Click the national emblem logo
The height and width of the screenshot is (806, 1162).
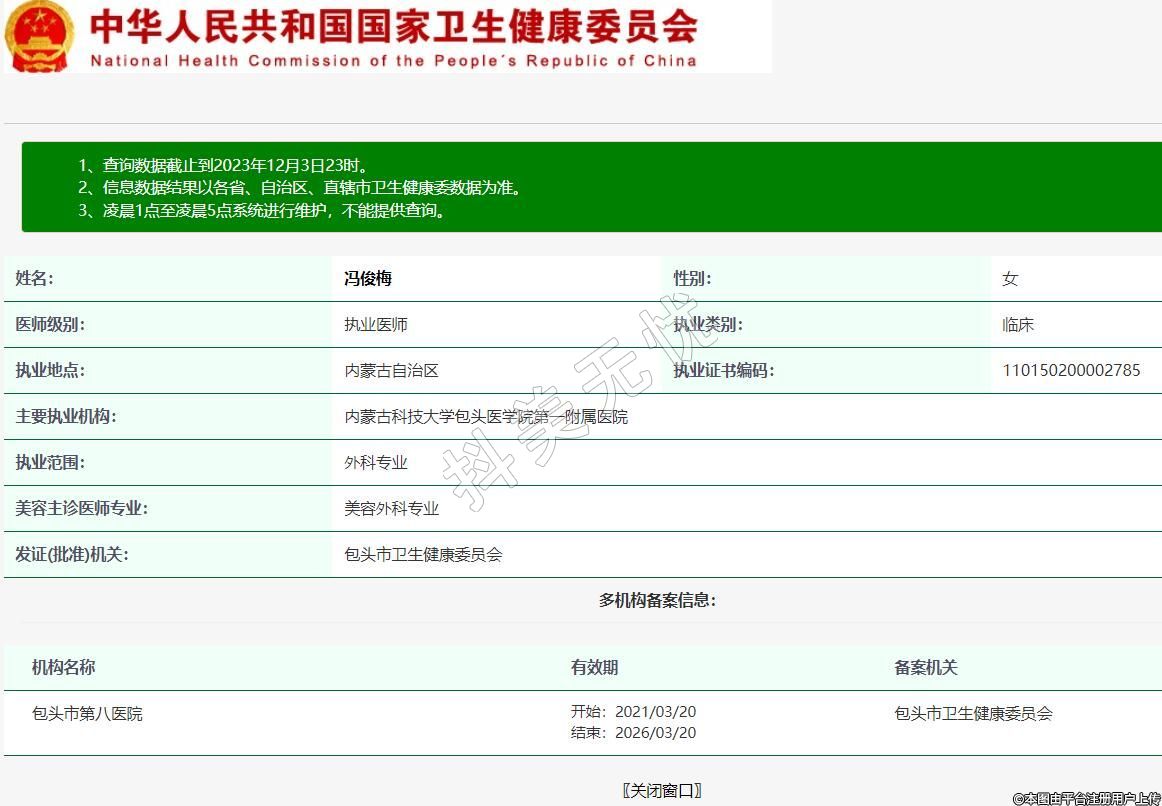coord(40,36)
